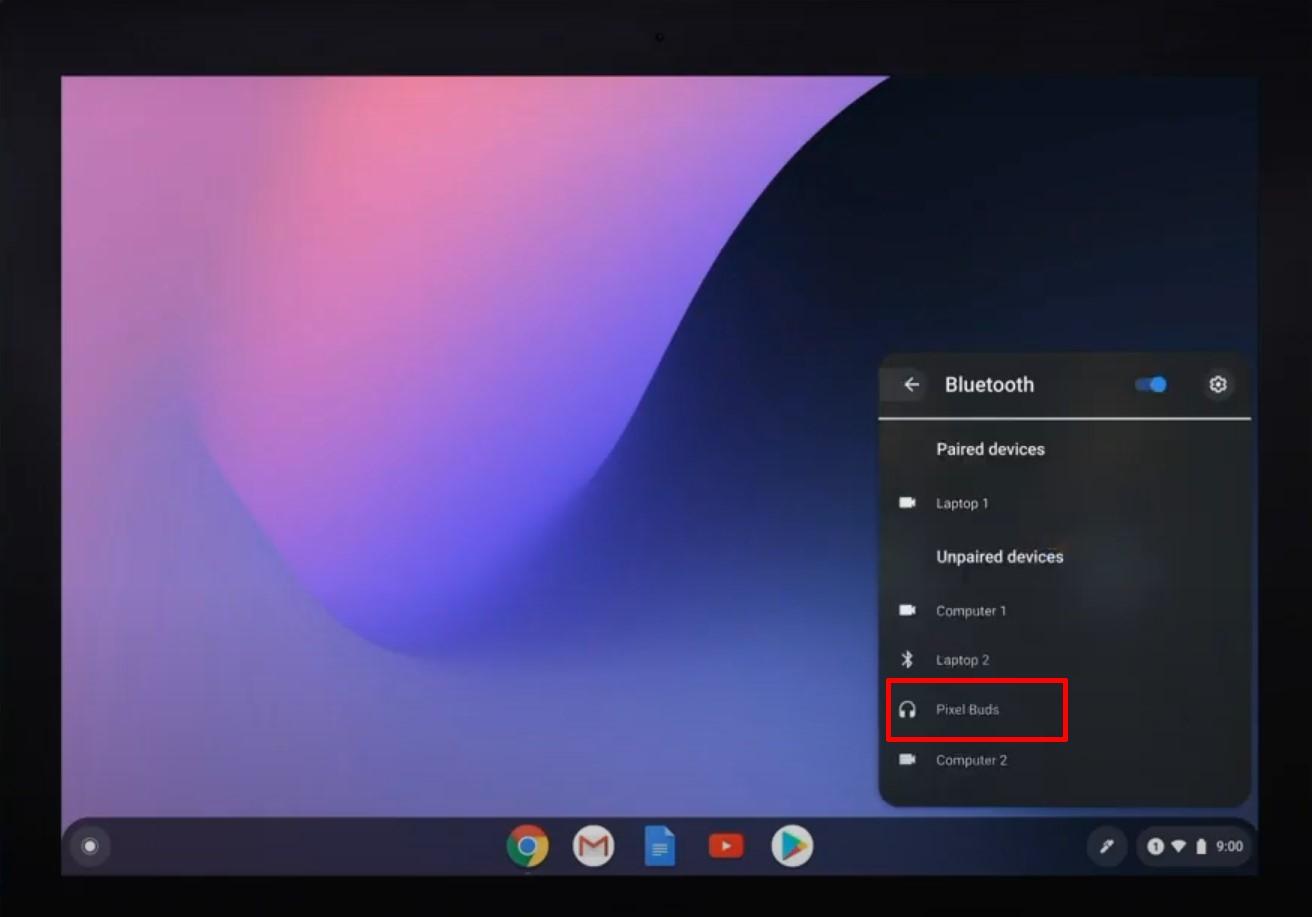
Task: Click the device icon beside Computer 2
Action: tap(907, 760)
